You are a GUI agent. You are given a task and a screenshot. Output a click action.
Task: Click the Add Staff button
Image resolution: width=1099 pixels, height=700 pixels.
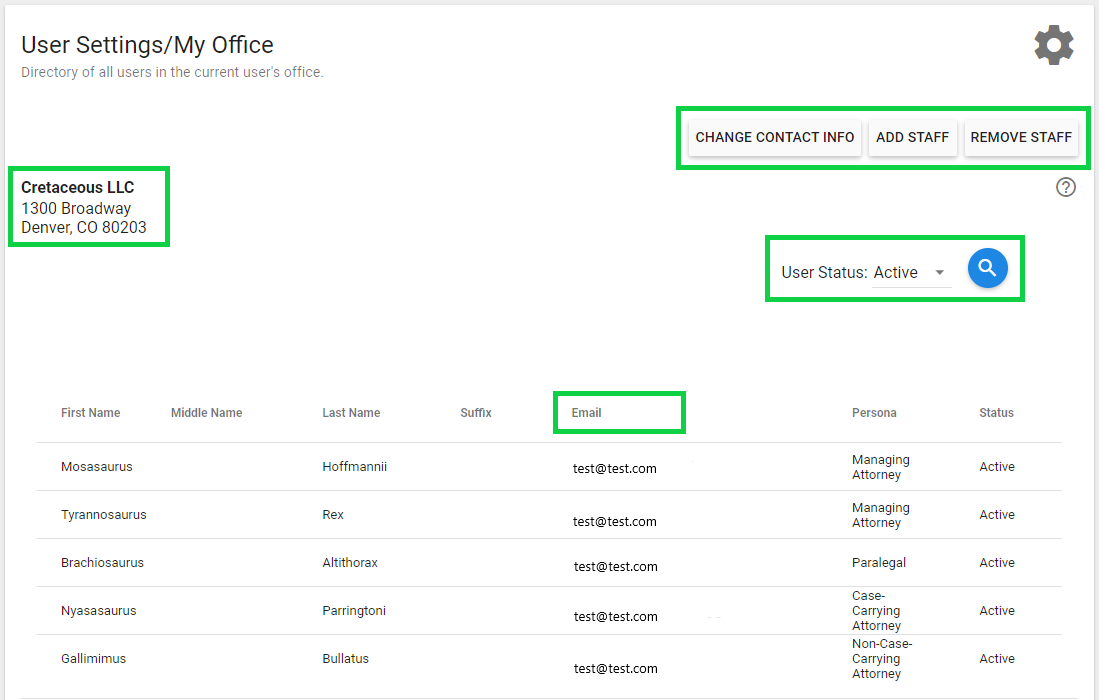pyautogui.click(x=912, y=137)
